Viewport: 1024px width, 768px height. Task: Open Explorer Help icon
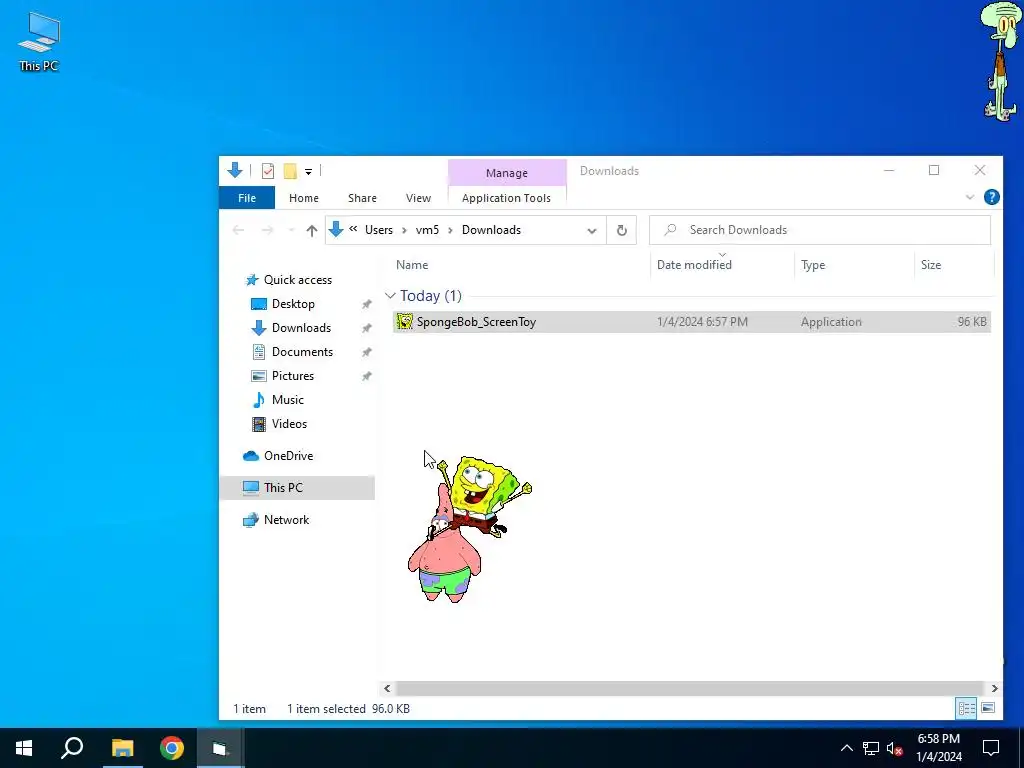coord(991,197)
